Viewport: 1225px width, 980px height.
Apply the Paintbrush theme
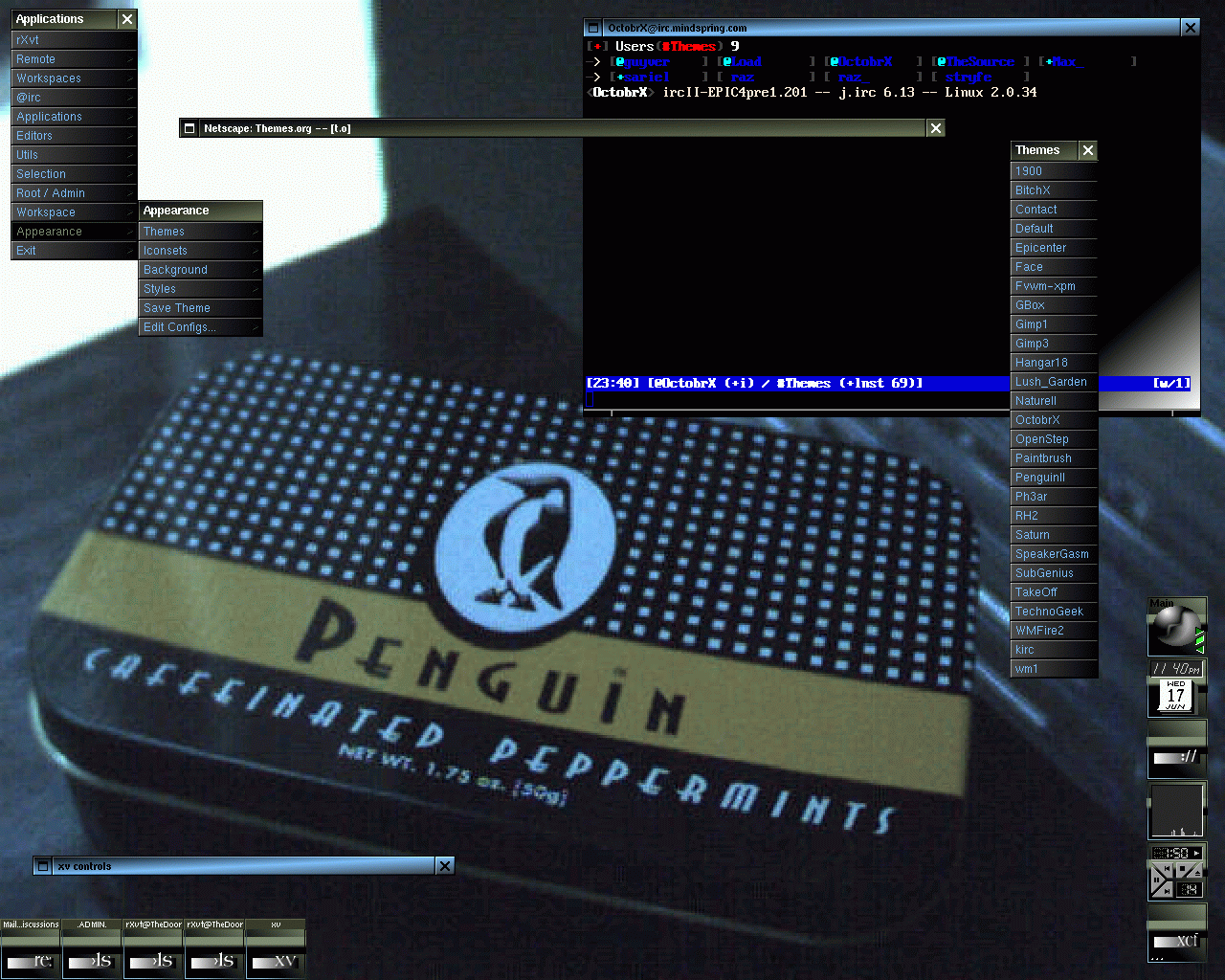pyautogui.click(x=1054, y=458)
